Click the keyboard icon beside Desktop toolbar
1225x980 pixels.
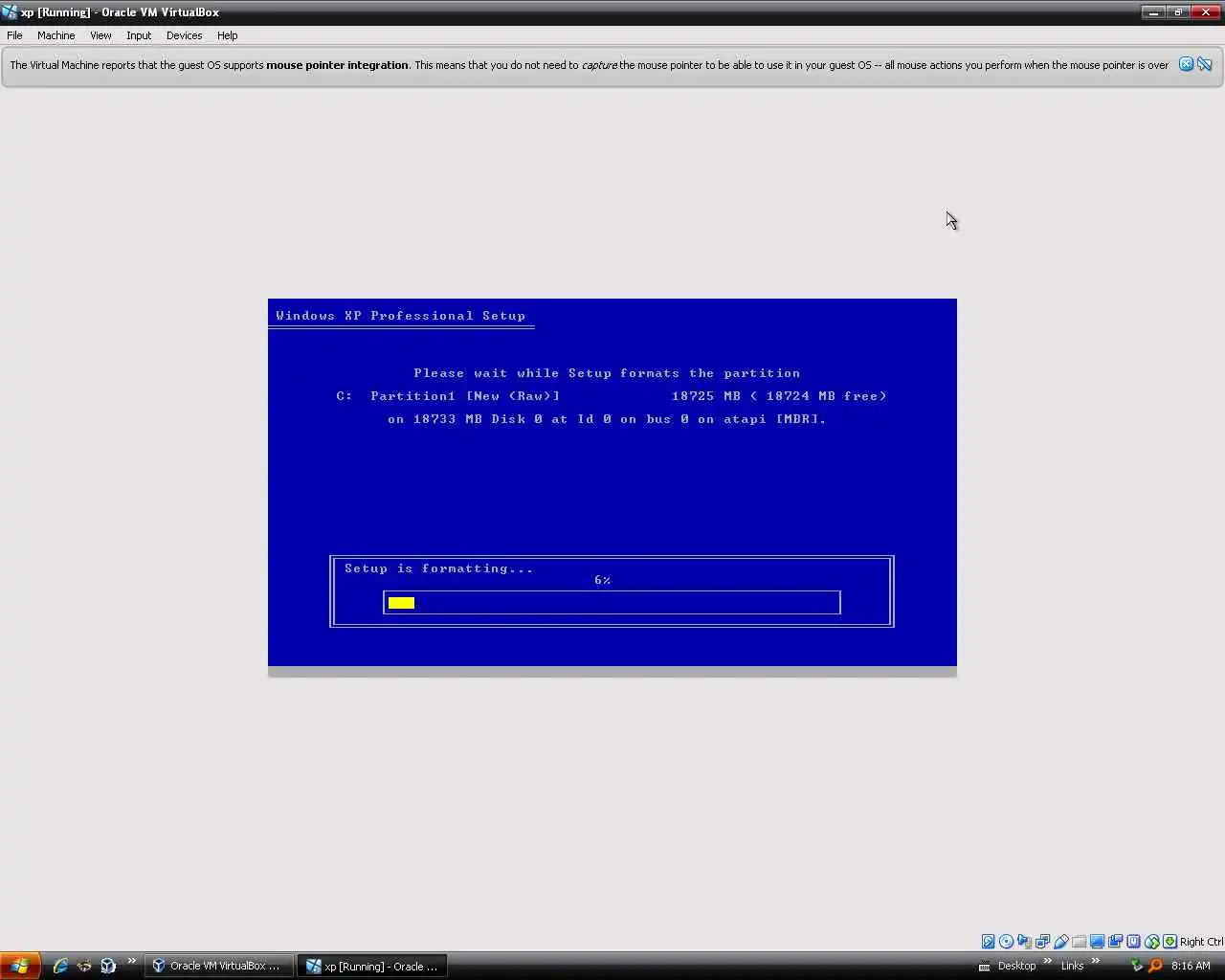pyautogui.click(x=984, y=966)
